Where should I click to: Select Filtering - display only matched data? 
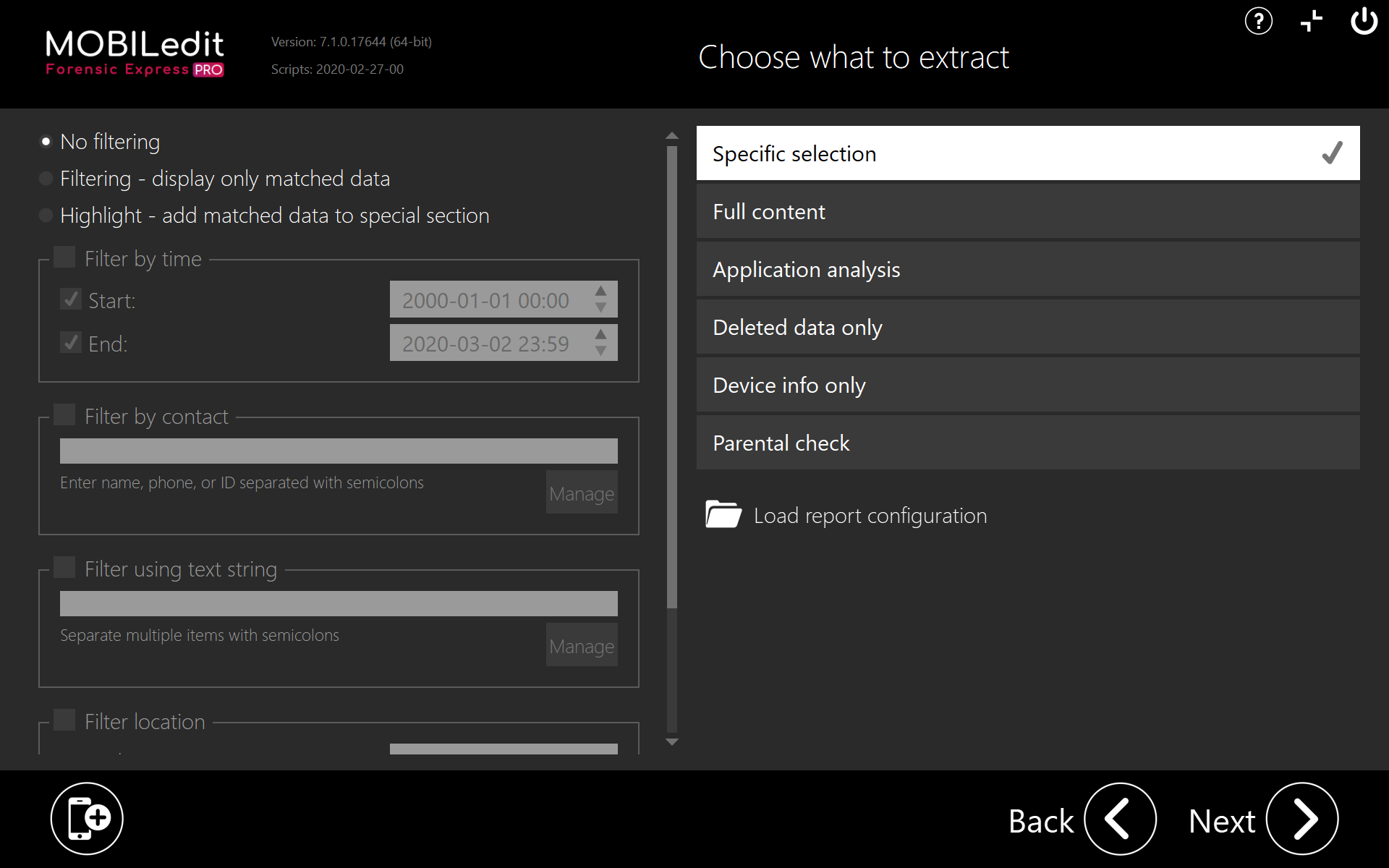(46, 179)
